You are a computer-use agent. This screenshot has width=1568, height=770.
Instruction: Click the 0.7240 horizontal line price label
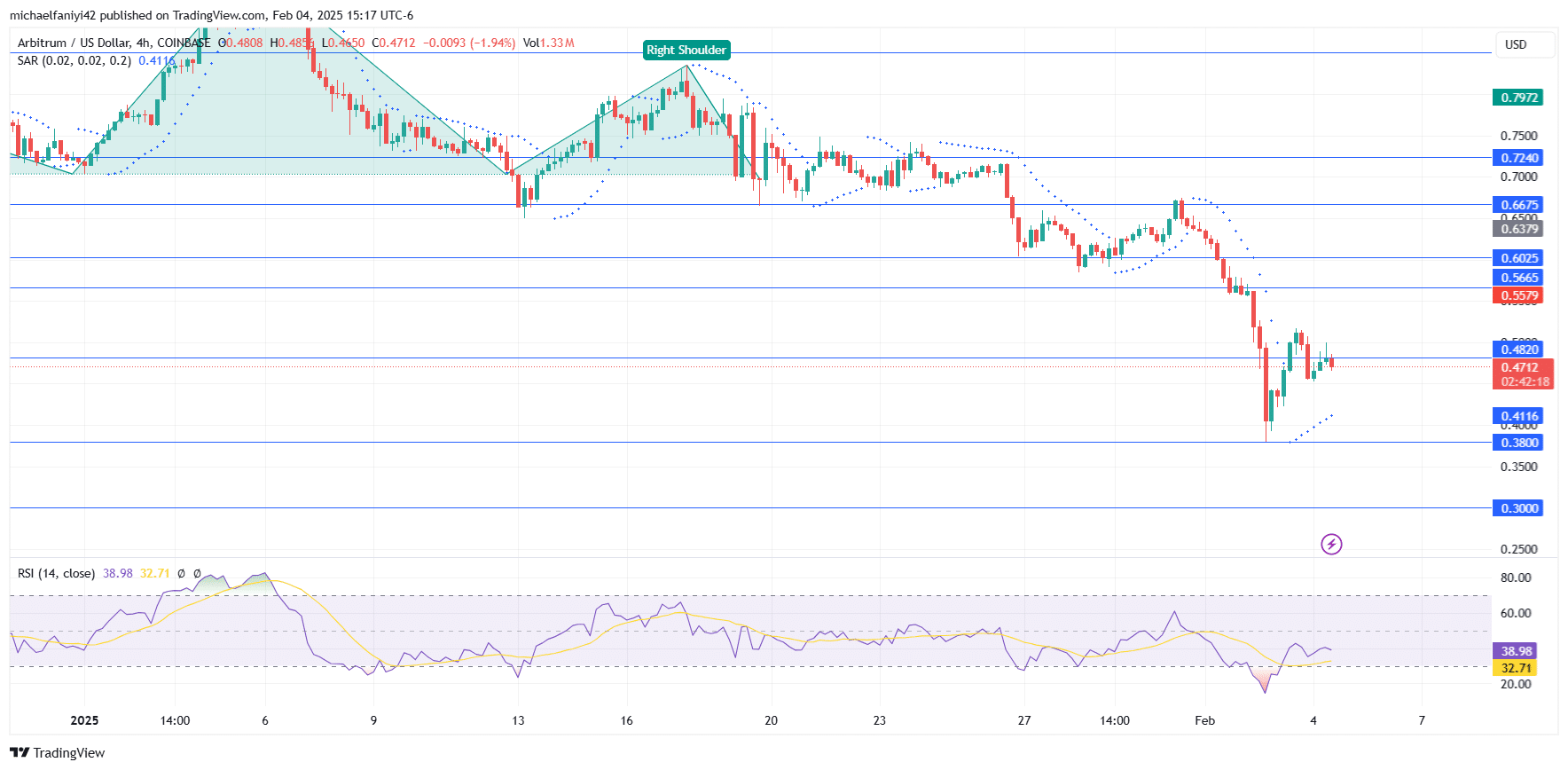[1518, 158]
